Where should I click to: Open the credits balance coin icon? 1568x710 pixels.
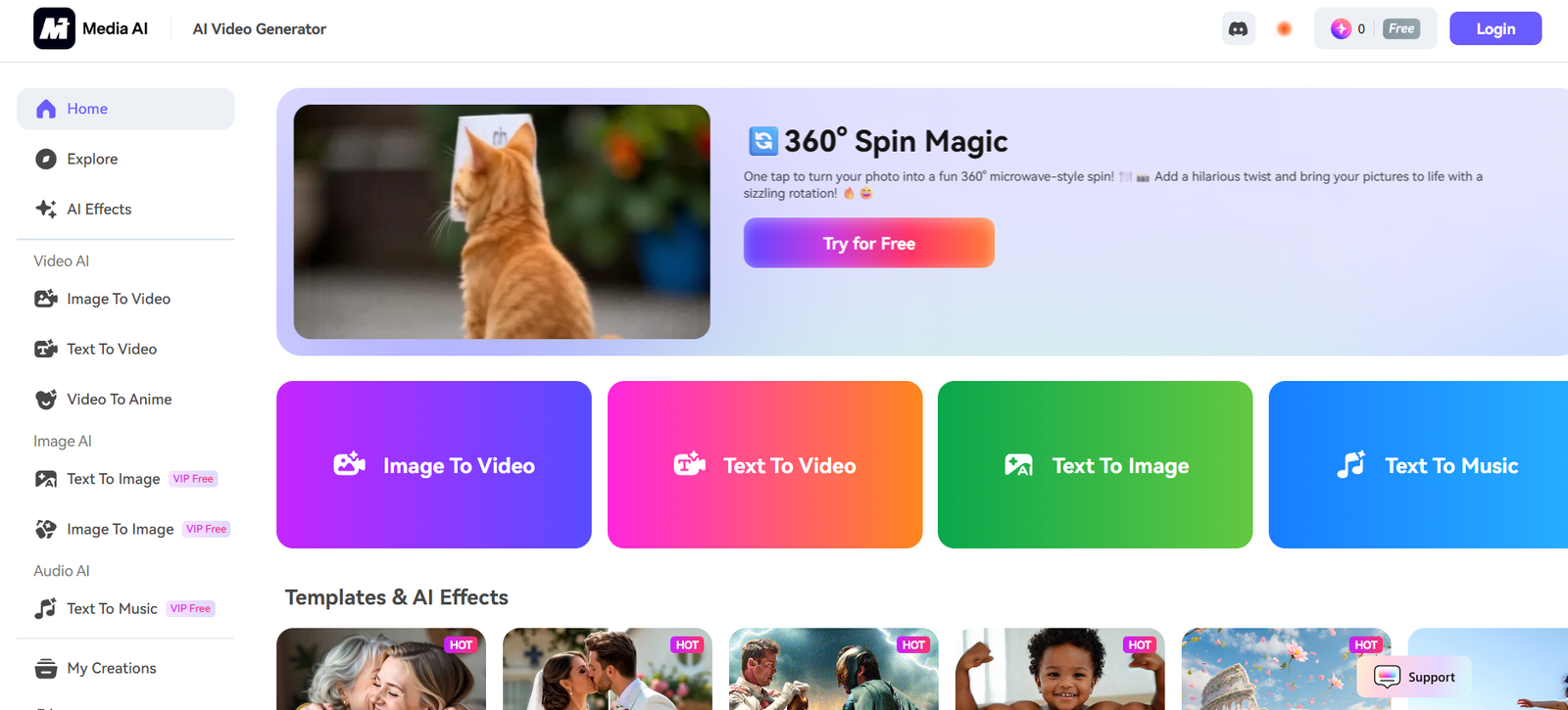pos(1341,29)
